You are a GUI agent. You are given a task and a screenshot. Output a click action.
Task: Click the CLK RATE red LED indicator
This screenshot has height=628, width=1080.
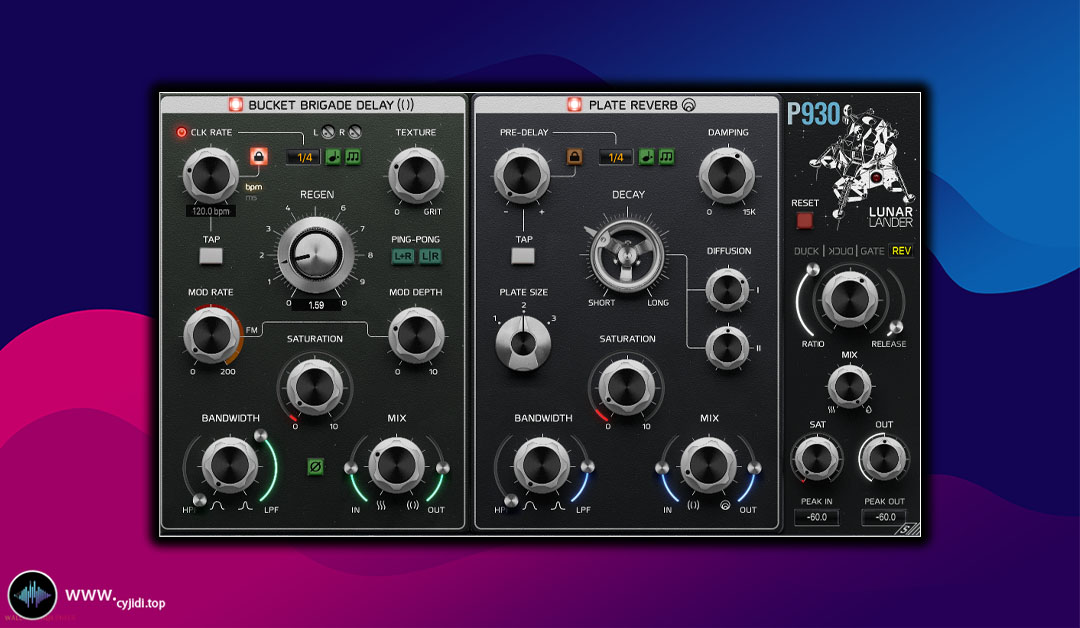[x=182, y=132]
